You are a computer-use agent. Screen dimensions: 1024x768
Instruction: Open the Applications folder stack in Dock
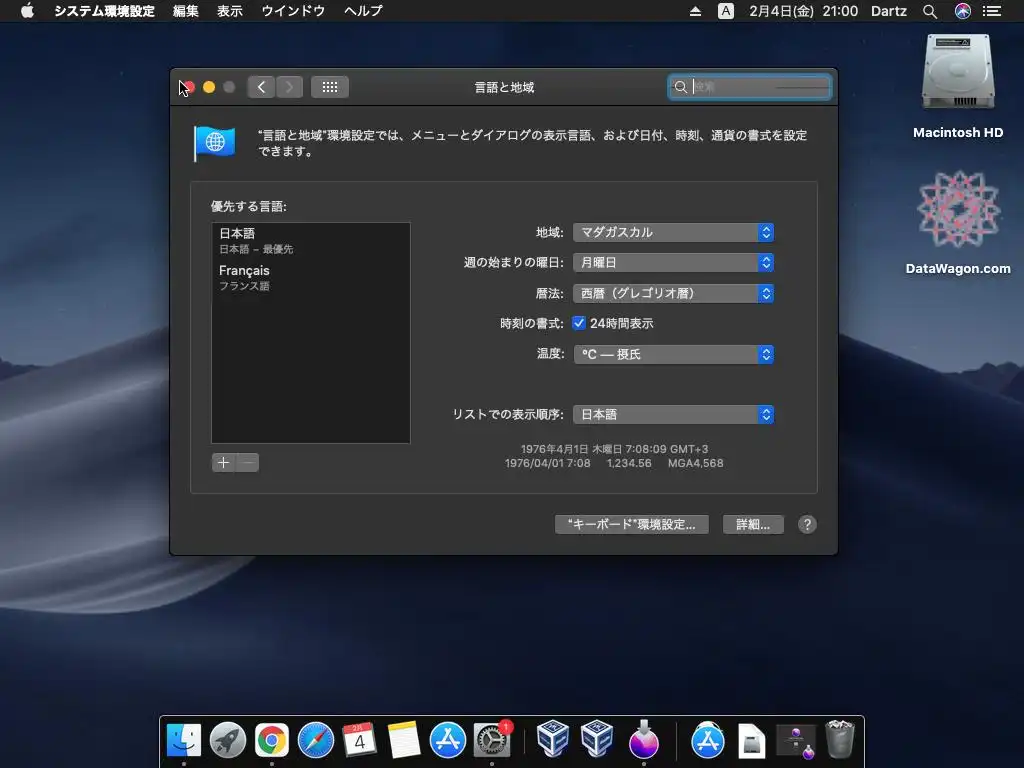[708, 741]
